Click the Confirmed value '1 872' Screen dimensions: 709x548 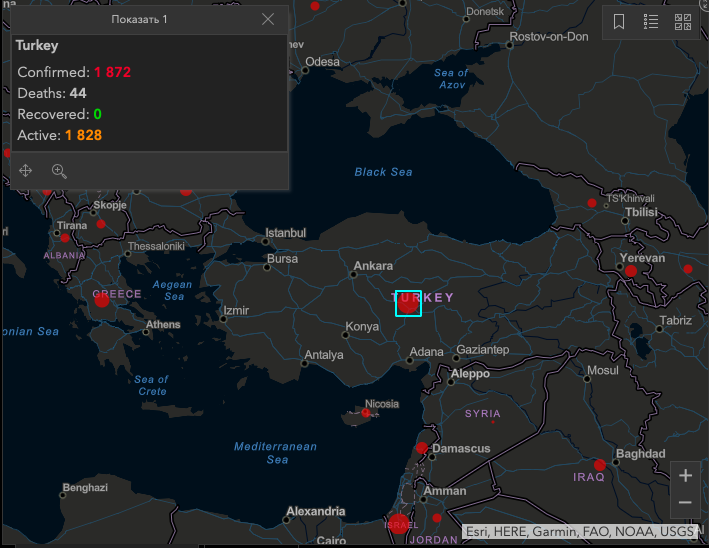pos(113,72)
